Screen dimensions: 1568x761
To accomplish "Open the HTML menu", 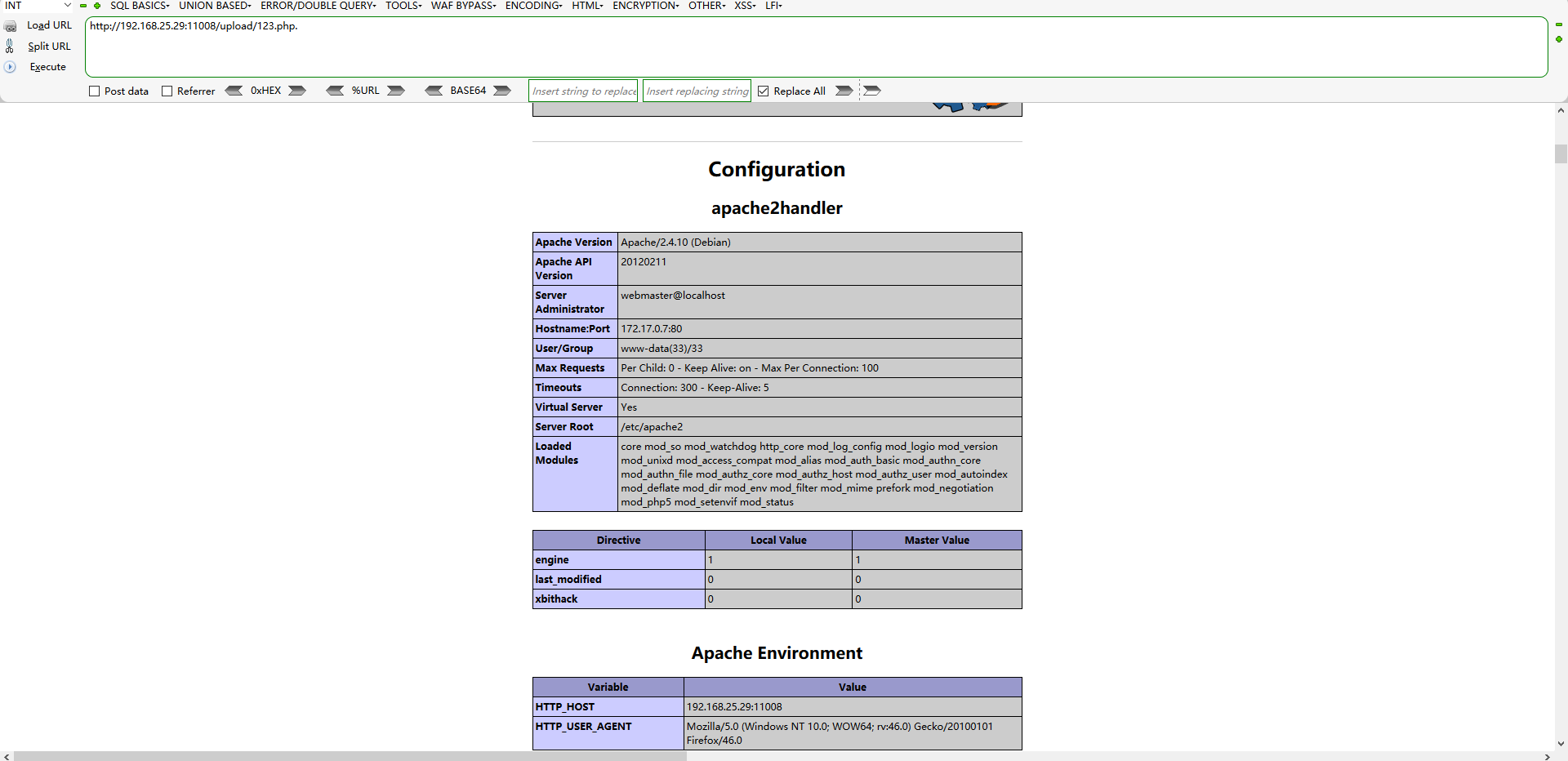I will [x=587, y=6].
